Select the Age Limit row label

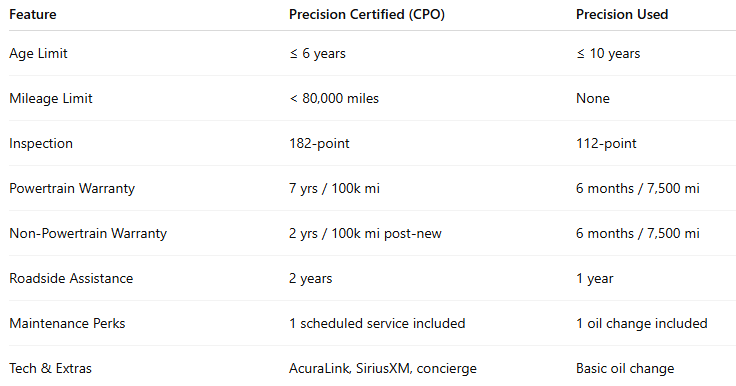(38, 54)
